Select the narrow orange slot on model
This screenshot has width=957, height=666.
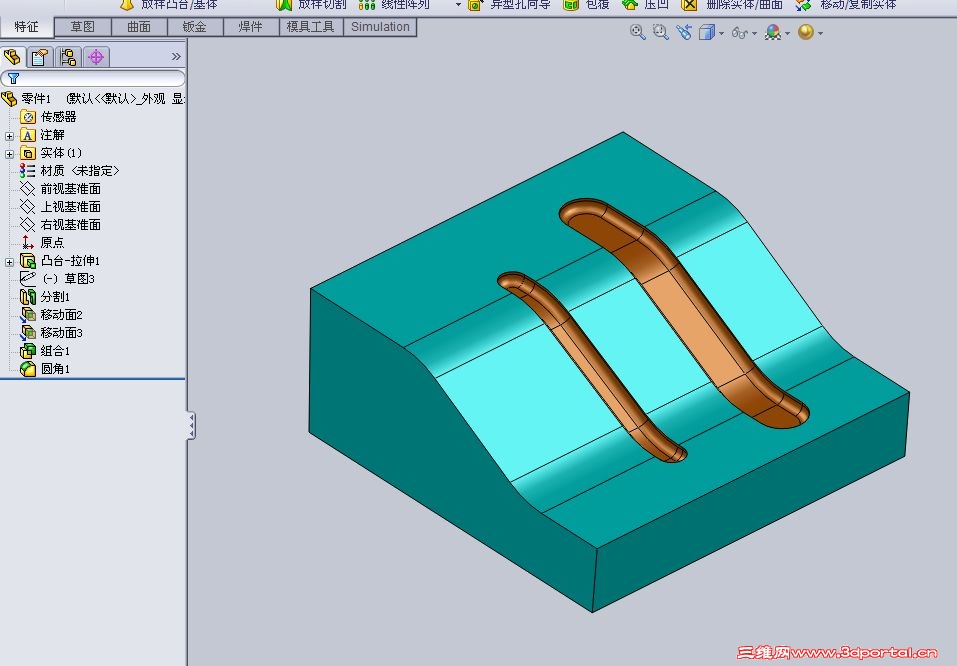[592, 366]
